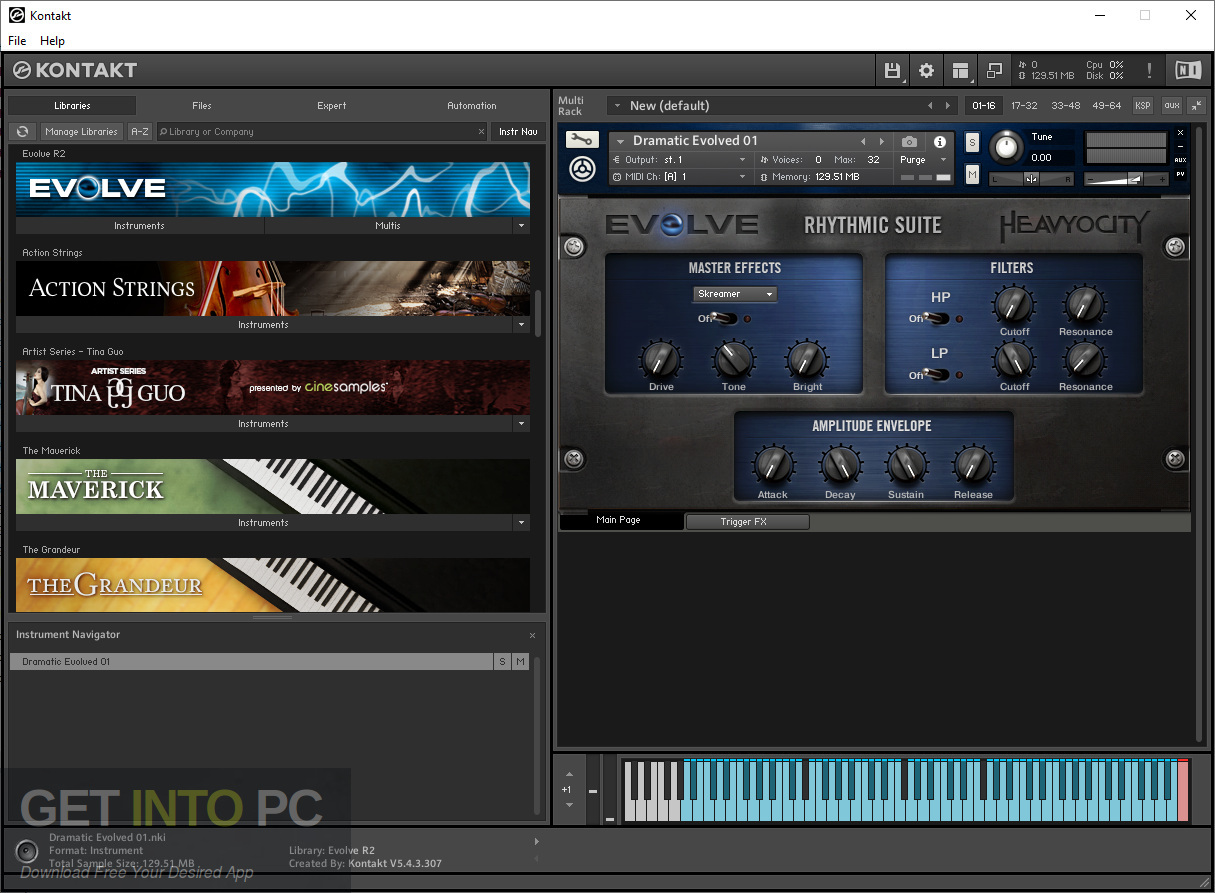The image size is (1215, 893).
Task: Expand Action Strings library options arrow
Action: [521, 325]
